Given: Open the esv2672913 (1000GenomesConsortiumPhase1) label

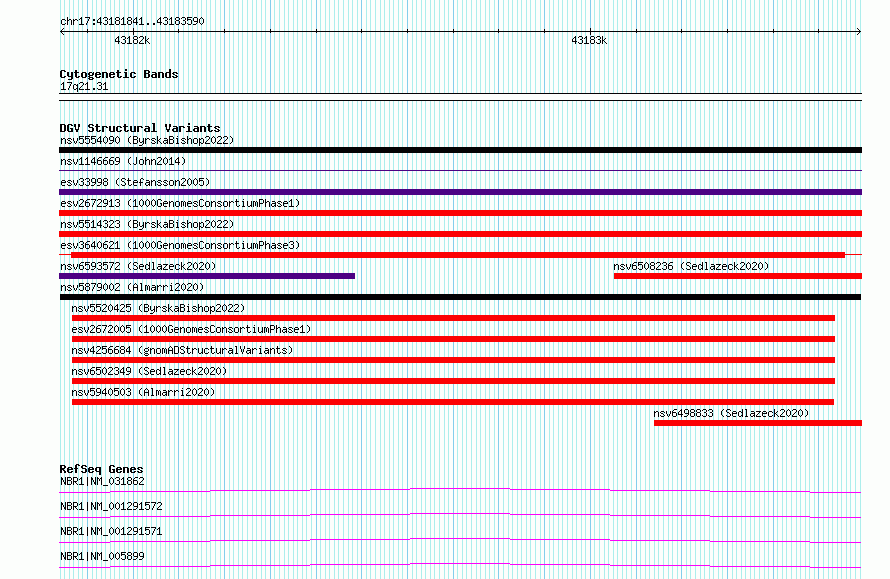Looking at the screenshot, I should (180, 203).
